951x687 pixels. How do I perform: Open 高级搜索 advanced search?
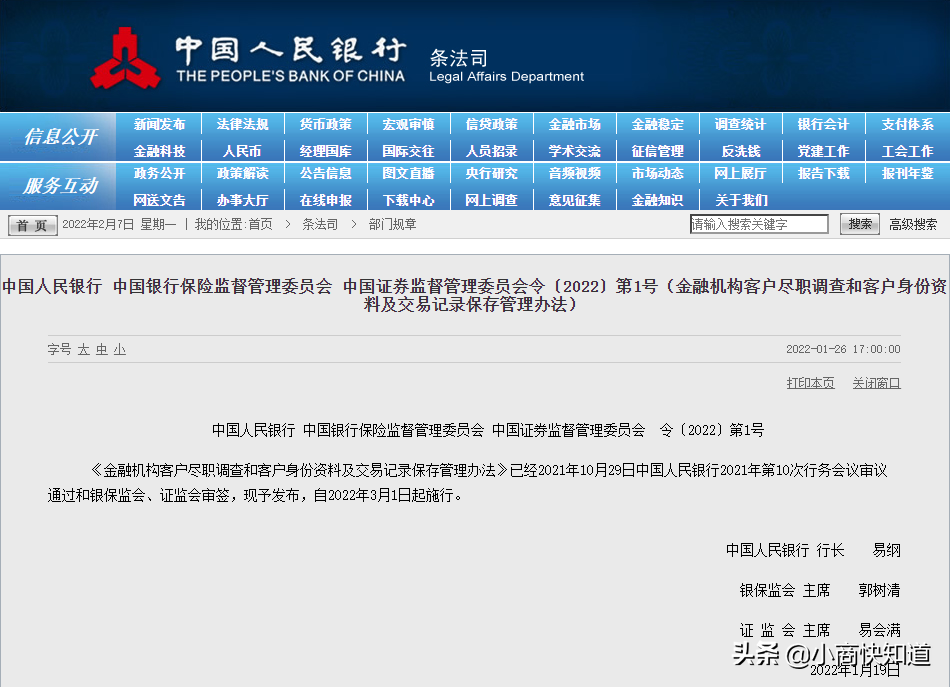pos(913,224)
